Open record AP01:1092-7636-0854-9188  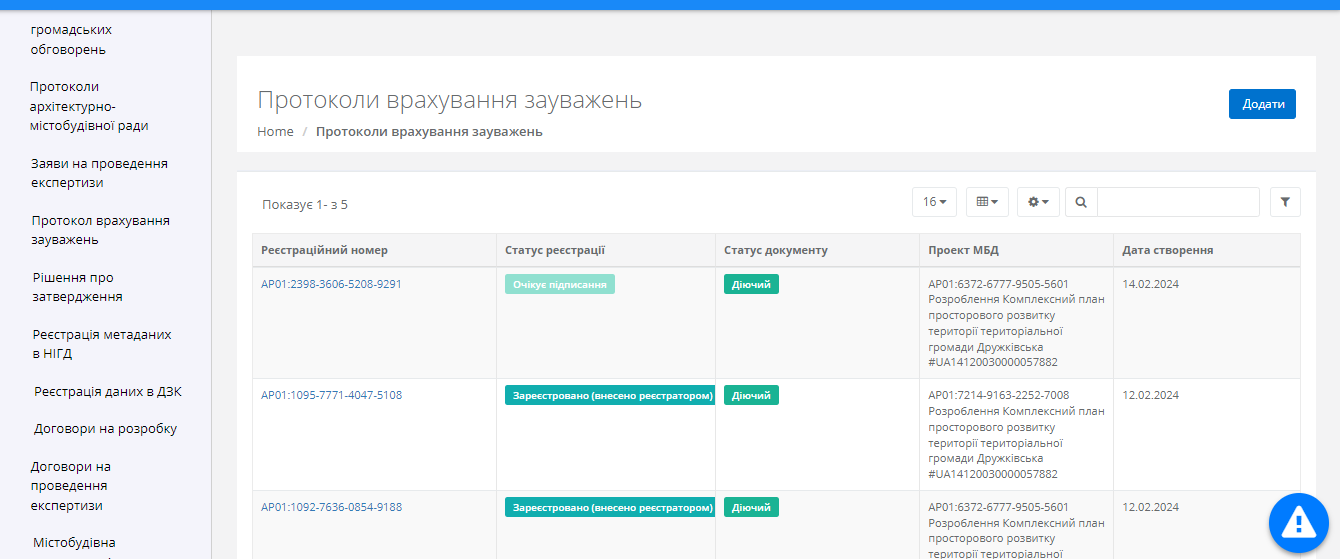(x=331, y=507)
